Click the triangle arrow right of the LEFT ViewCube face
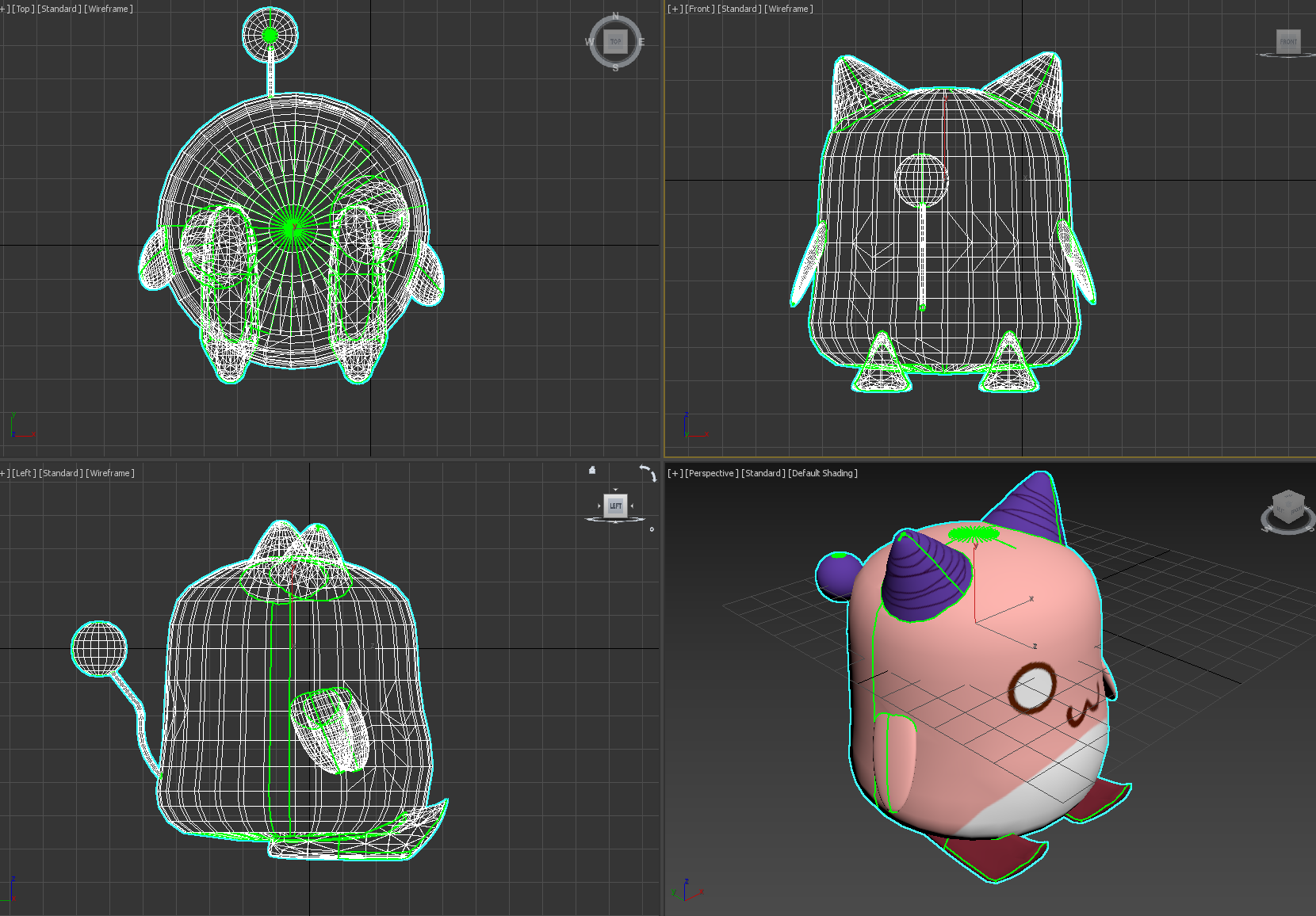 coord(632,506)
